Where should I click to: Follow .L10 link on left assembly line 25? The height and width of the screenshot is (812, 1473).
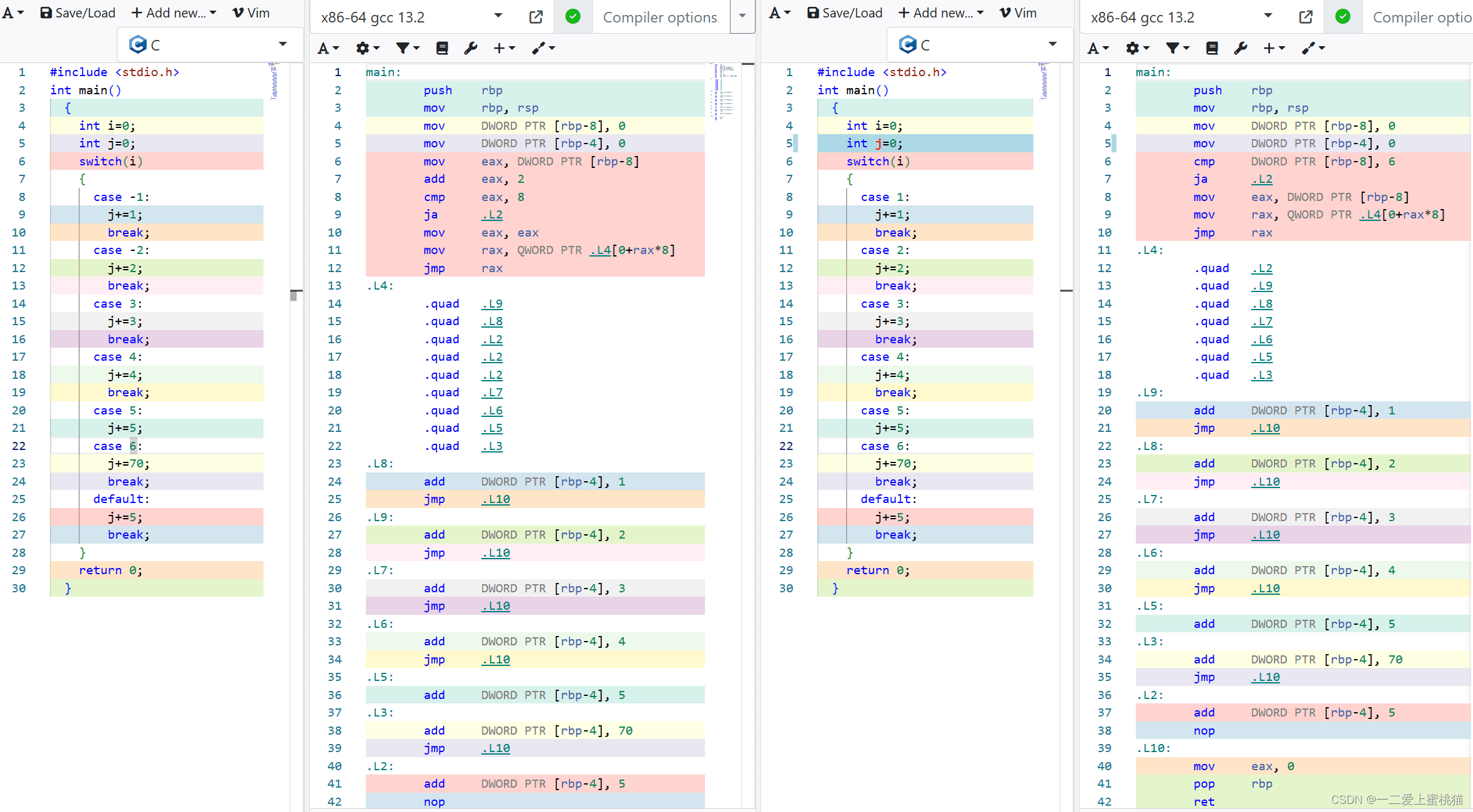click(496, 499)
